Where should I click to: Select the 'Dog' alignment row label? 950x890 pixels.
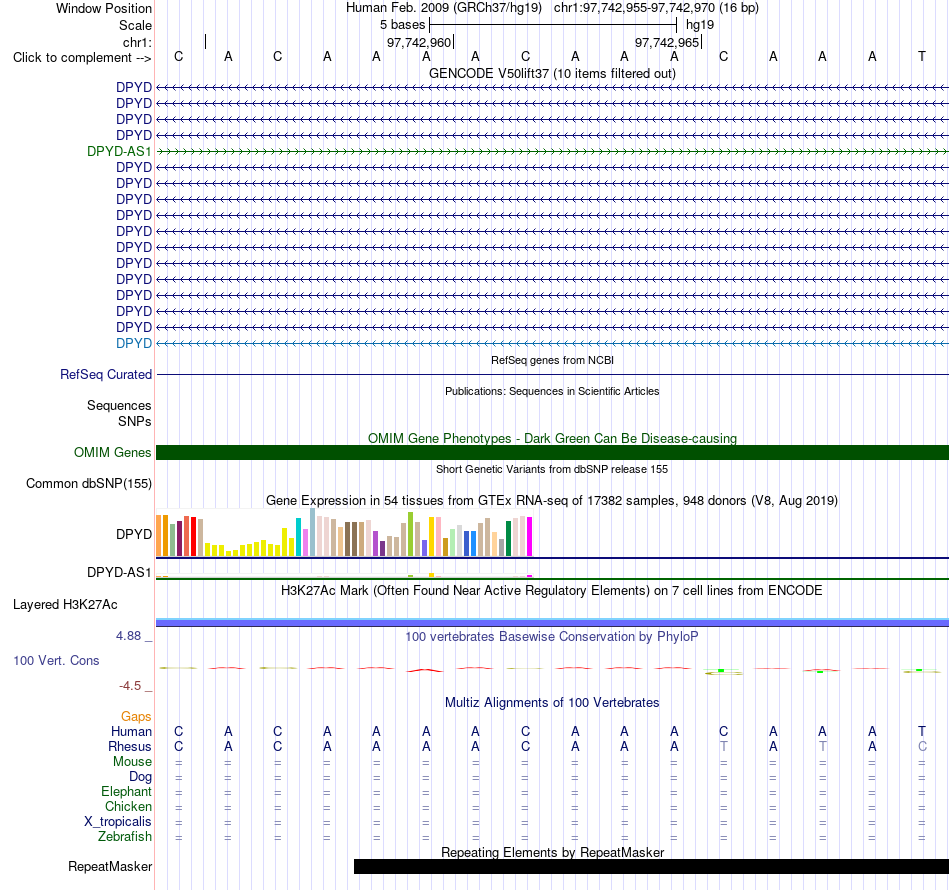pyautogui.click(x=140, y=777)
